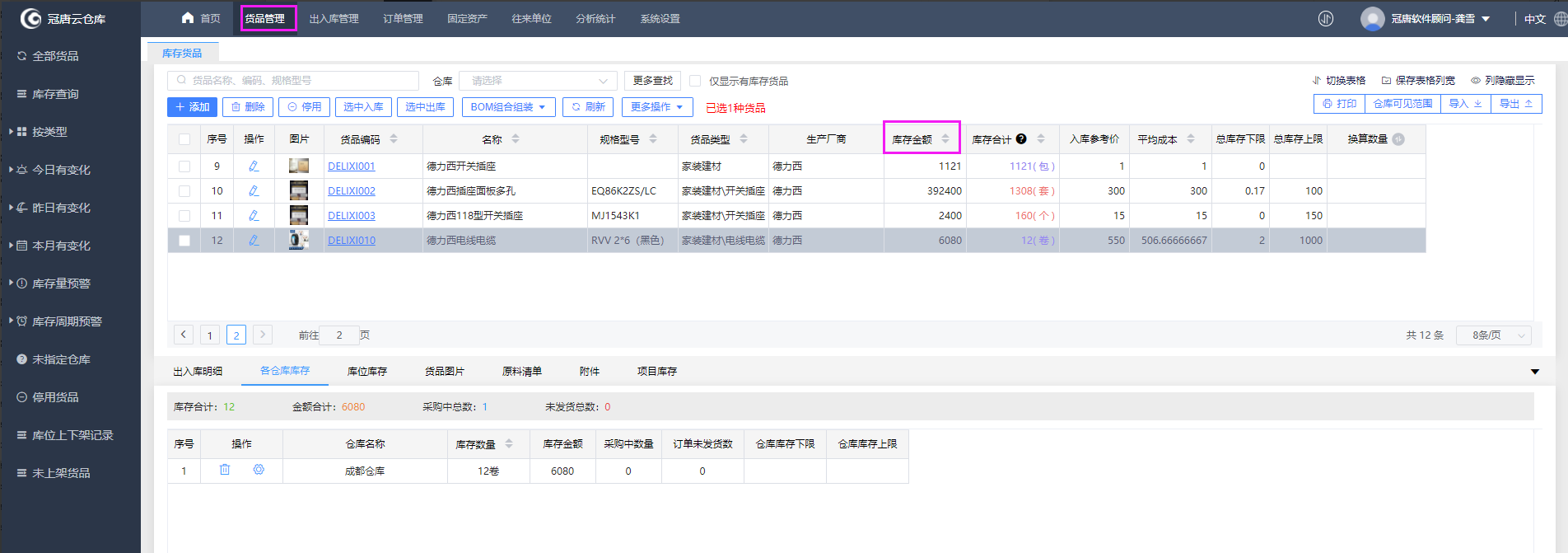Open the 仓库 请选择 dropdown
The height and width of the screenshot is (553, 1568).
[538, 81]
